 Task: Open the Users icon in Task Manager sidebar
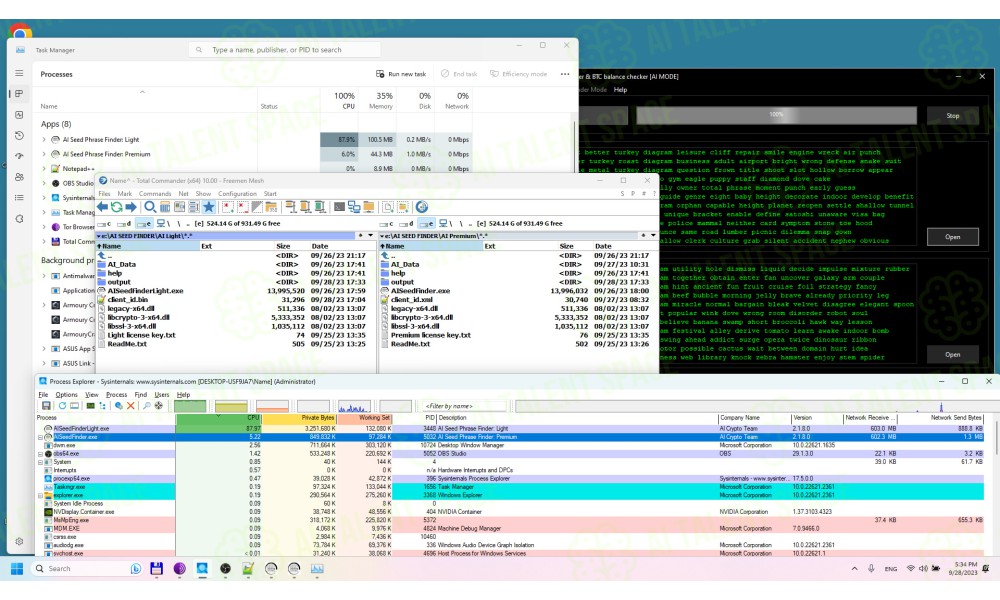[x=19, y=177]
